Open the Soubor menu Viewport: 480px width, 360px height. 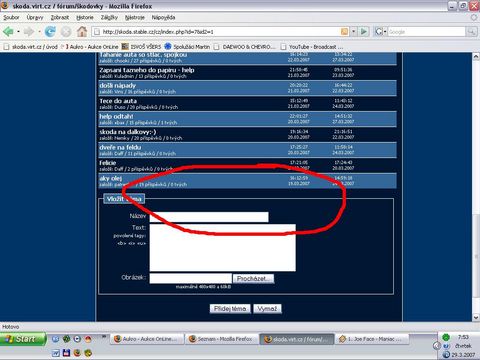coord(11,17)
